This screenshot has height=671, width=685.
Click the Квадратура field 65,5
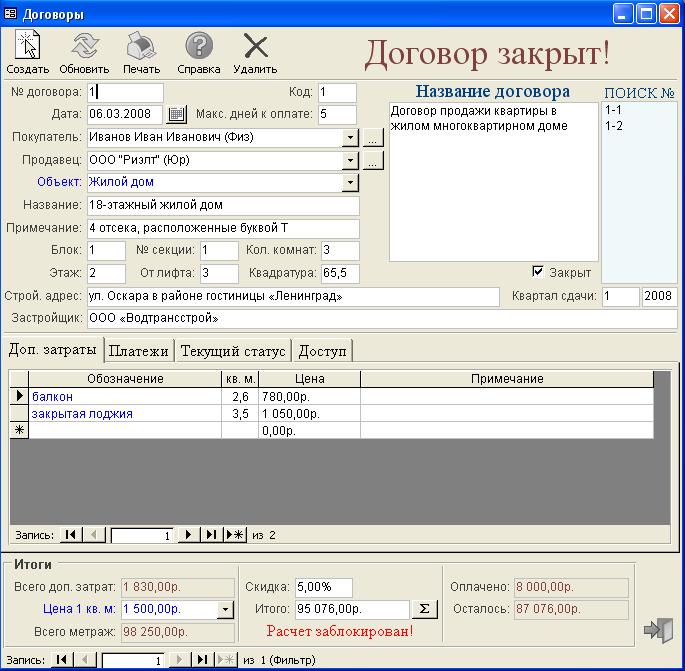340,273
